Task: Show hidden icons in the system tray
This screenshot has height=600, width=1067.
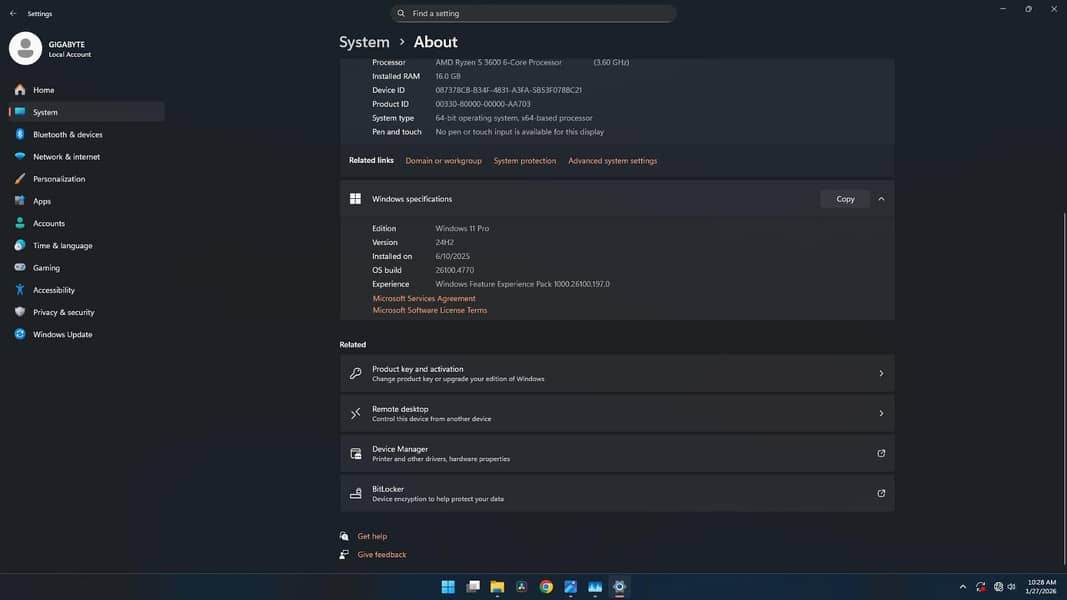Action: 963,587
